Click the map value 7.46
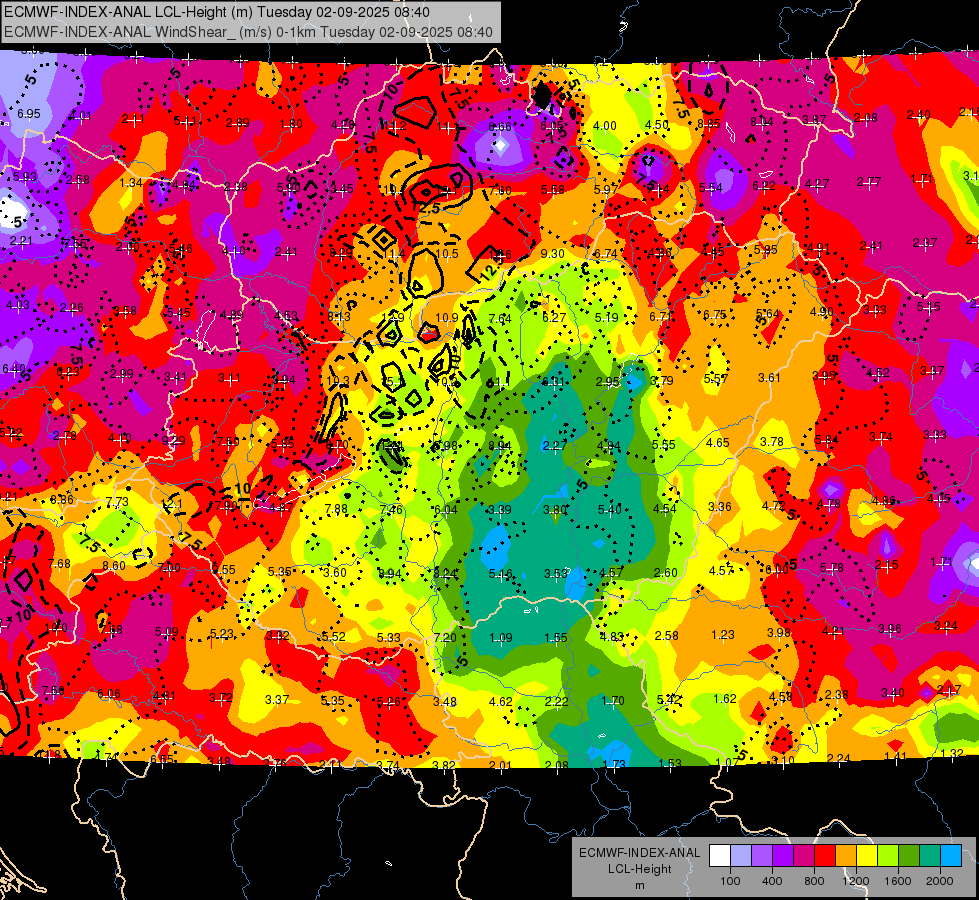Viewport: 979px width, 900px height. click(x=391, y=510)
